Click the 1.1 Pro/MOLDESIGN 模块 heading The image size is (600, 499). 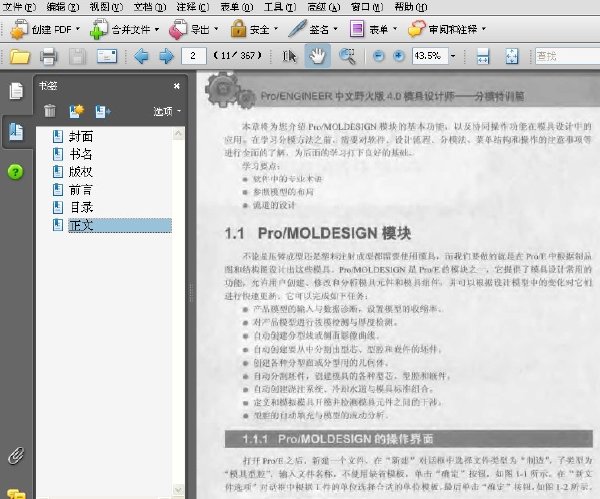tap(318, 233)
